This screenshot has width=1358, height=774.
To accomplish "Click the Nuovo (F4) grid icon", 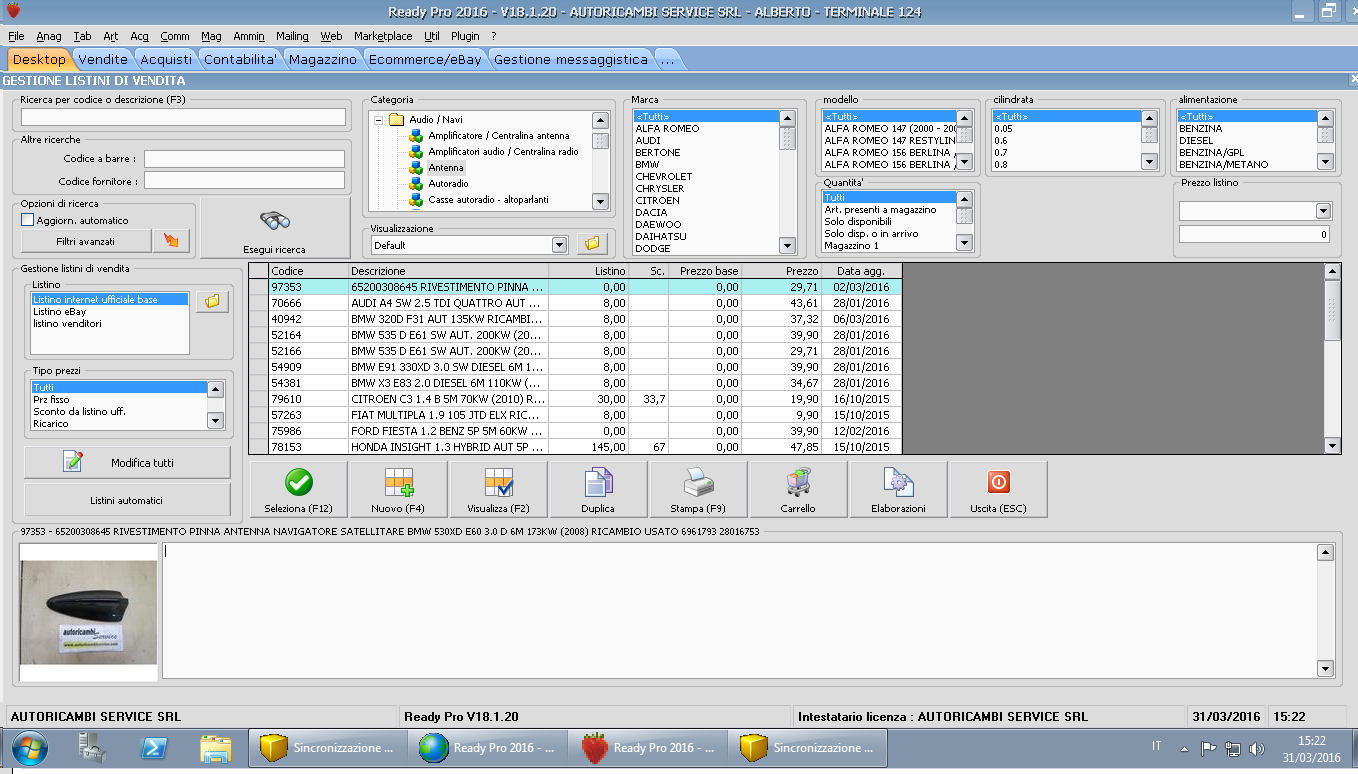I will point(399,483).
